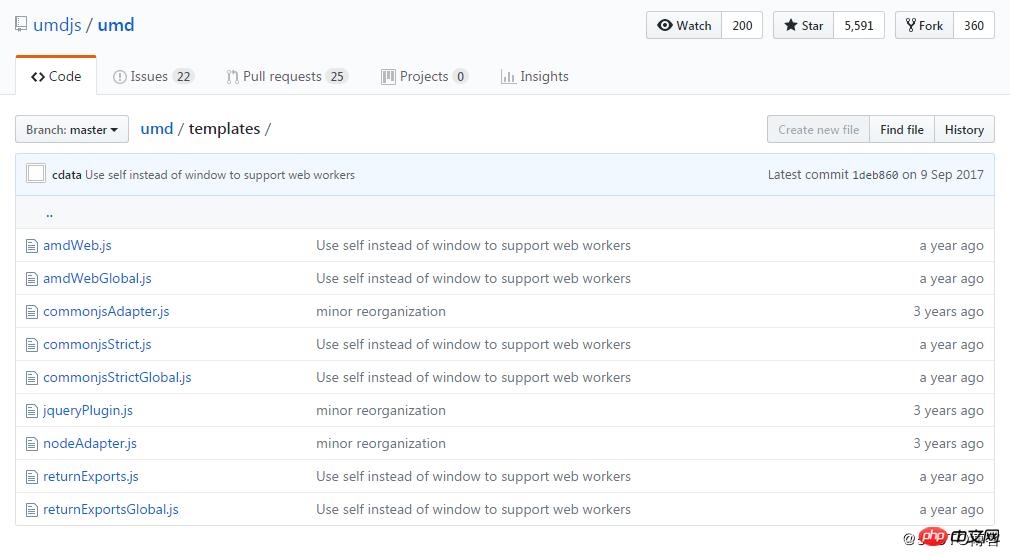The height and width of the screenshot is (556, 1010).
Task: Open commonjsStrictGlobal.js file link
Action: pos(117,378)
